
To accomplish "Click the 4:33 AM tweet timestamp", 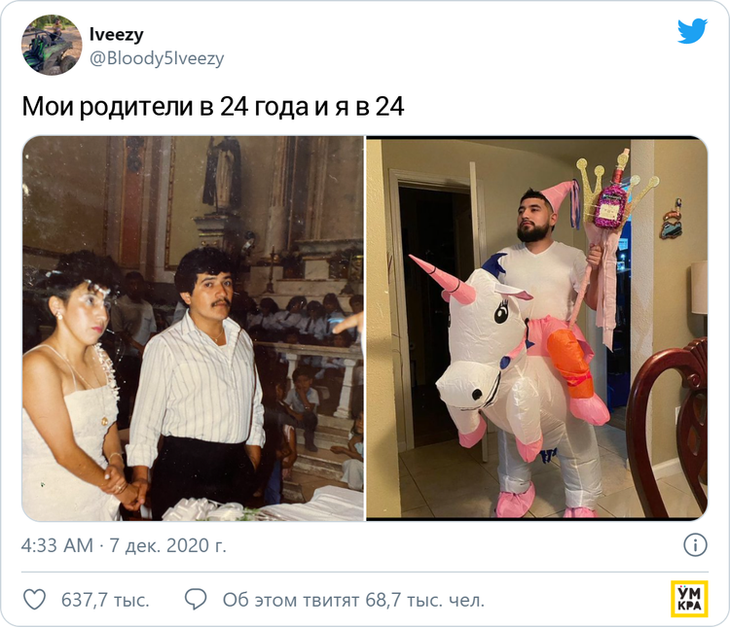I will click(57, 546).
